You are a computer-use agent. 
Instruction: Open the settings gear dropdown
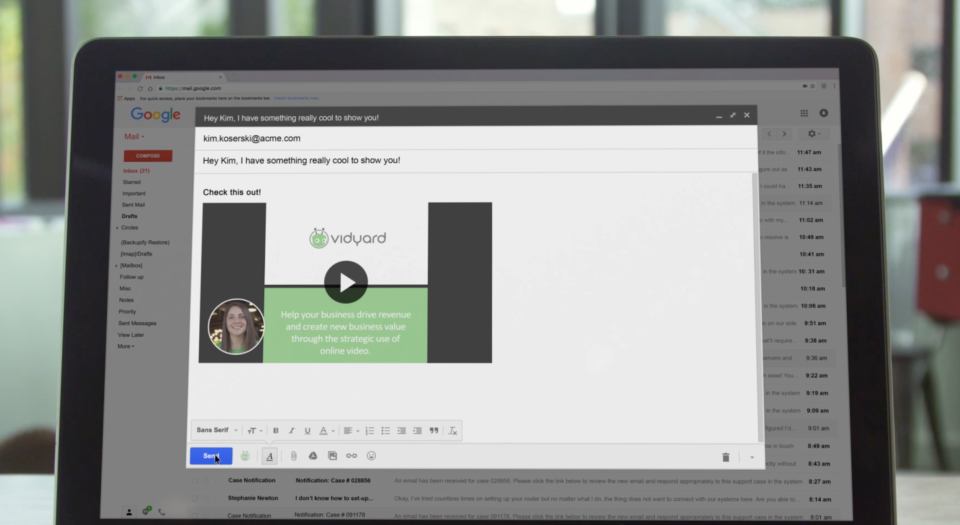[814, 133]
